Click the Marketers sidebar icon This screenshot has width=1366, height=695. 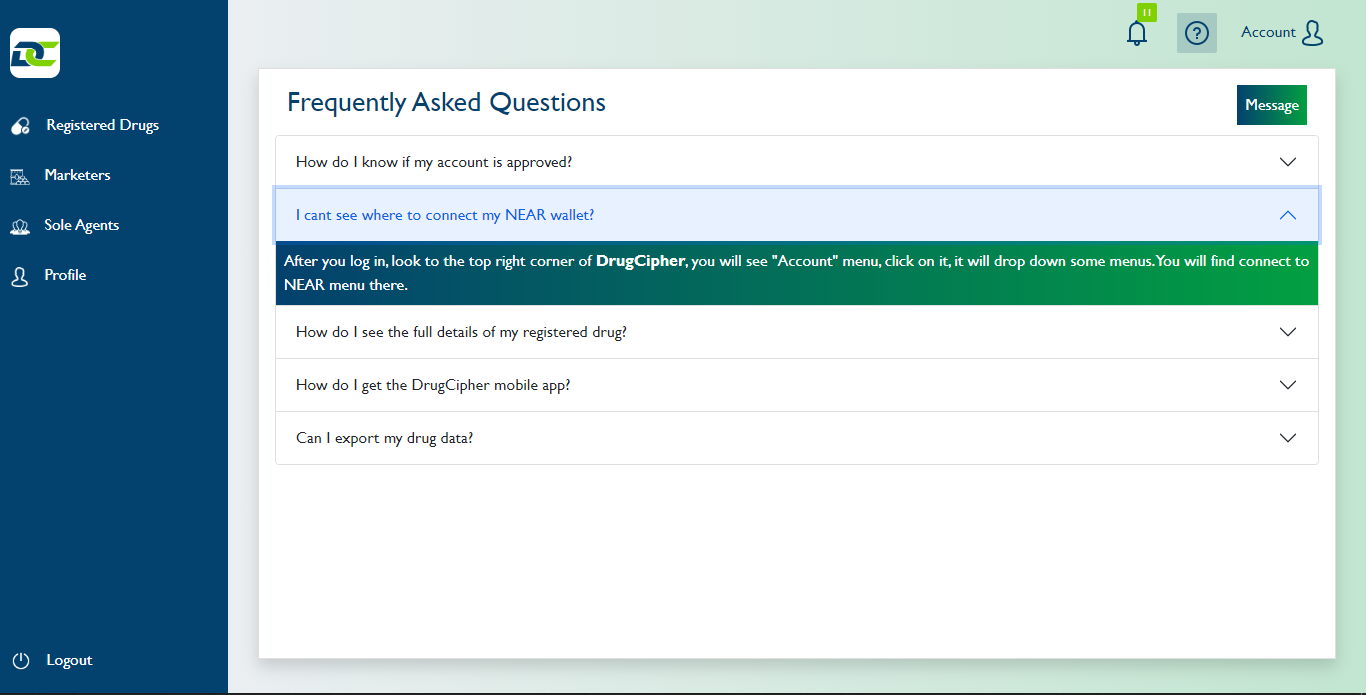click(x=20, y=176)
